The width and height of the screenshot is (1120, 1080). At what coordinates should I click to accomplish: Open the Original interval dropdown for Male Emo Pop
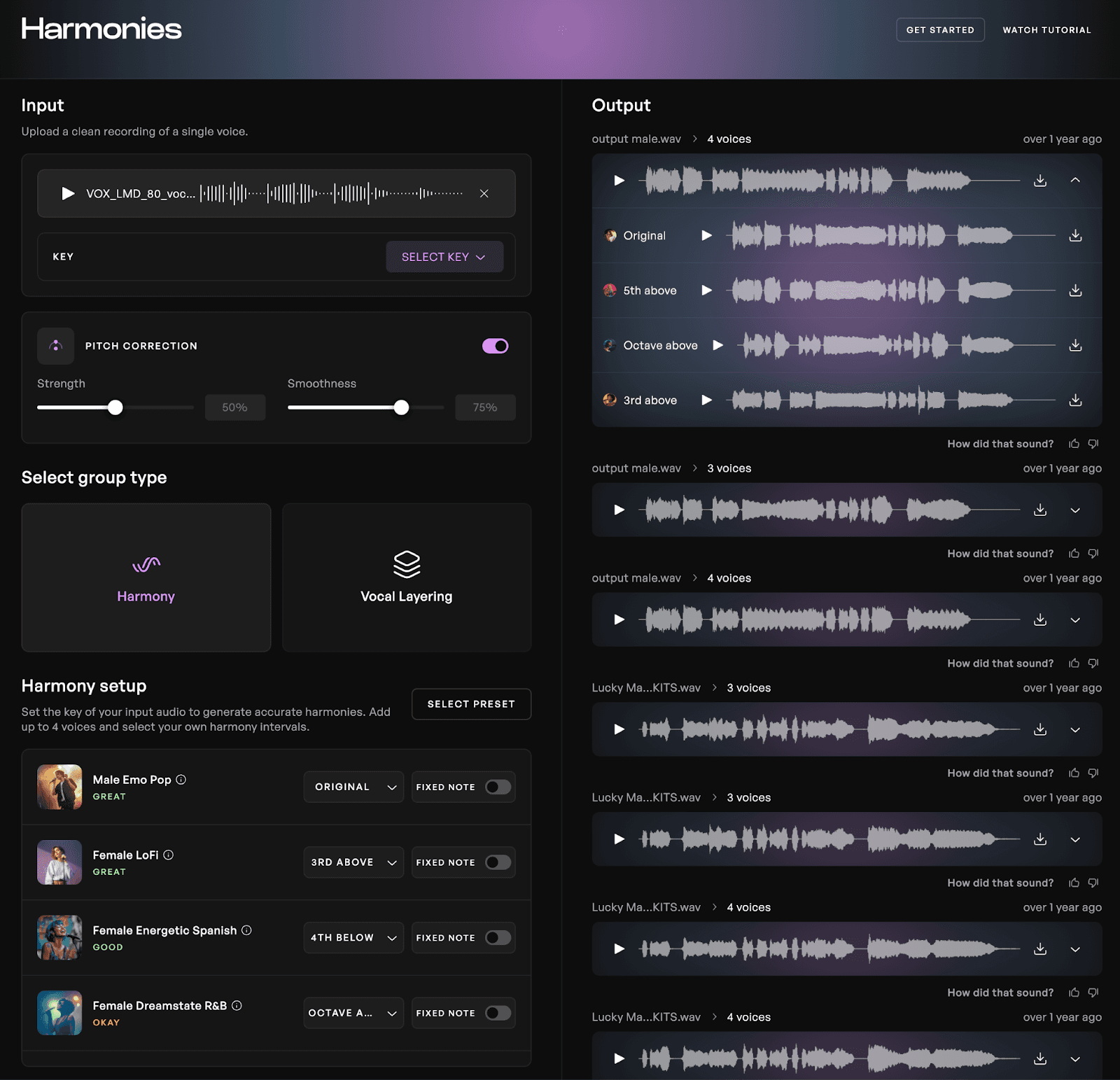[353, 787]
